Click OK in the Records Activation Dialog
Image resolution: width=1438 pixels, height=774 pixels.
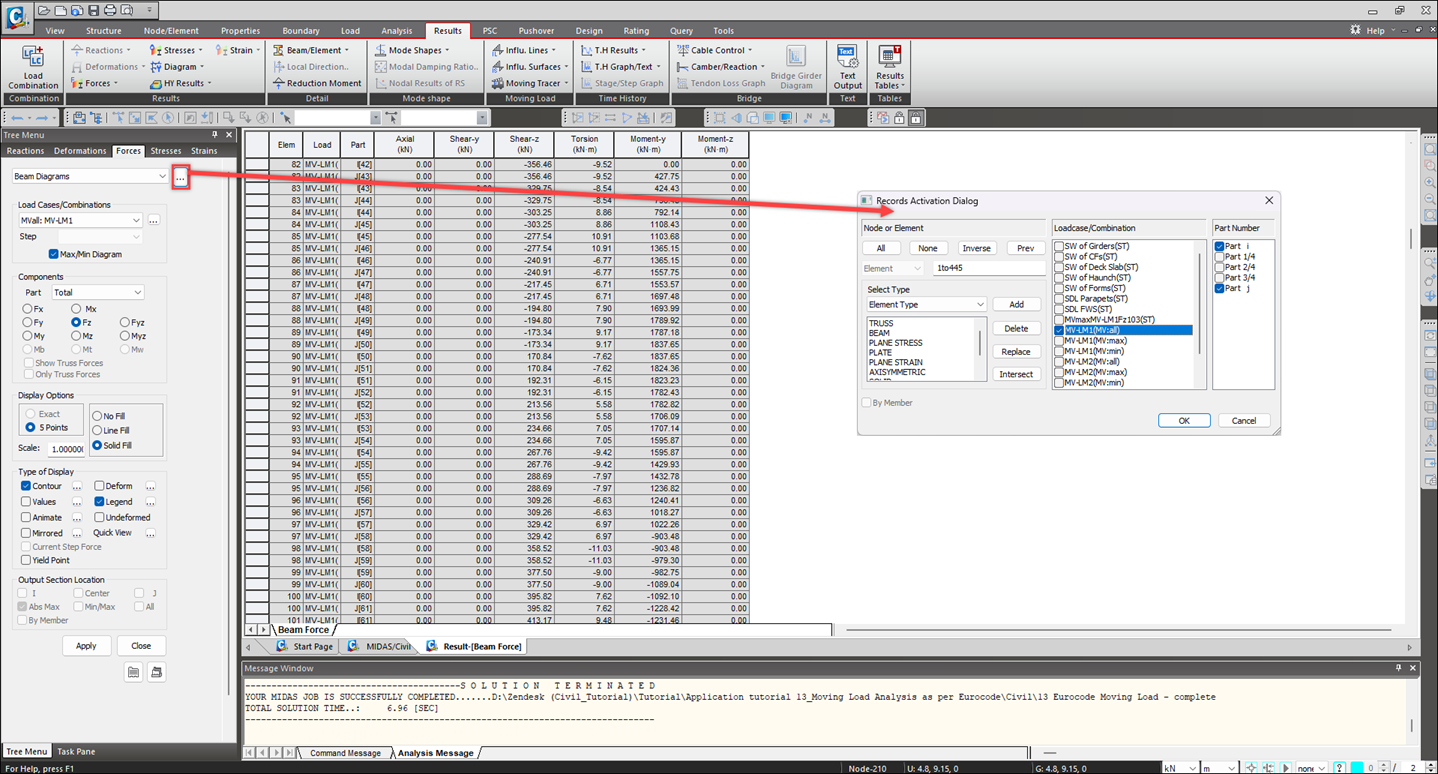click(x=1184, y=420)
